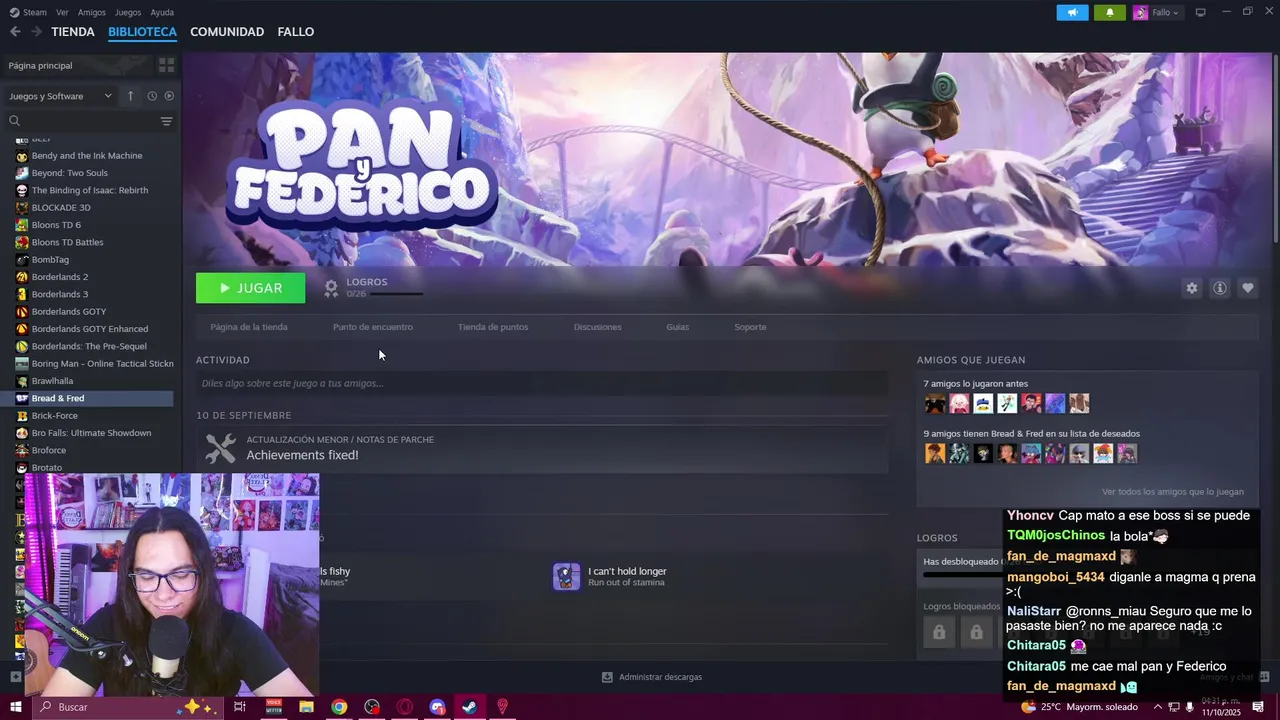Open Windows Task View icon
1280x720 pixels.
click(240, 707)
